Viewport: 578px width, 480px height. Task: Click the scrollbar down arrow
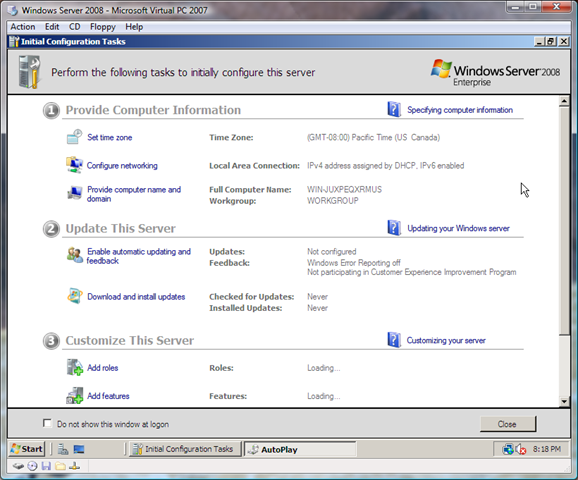coord(564,401)
